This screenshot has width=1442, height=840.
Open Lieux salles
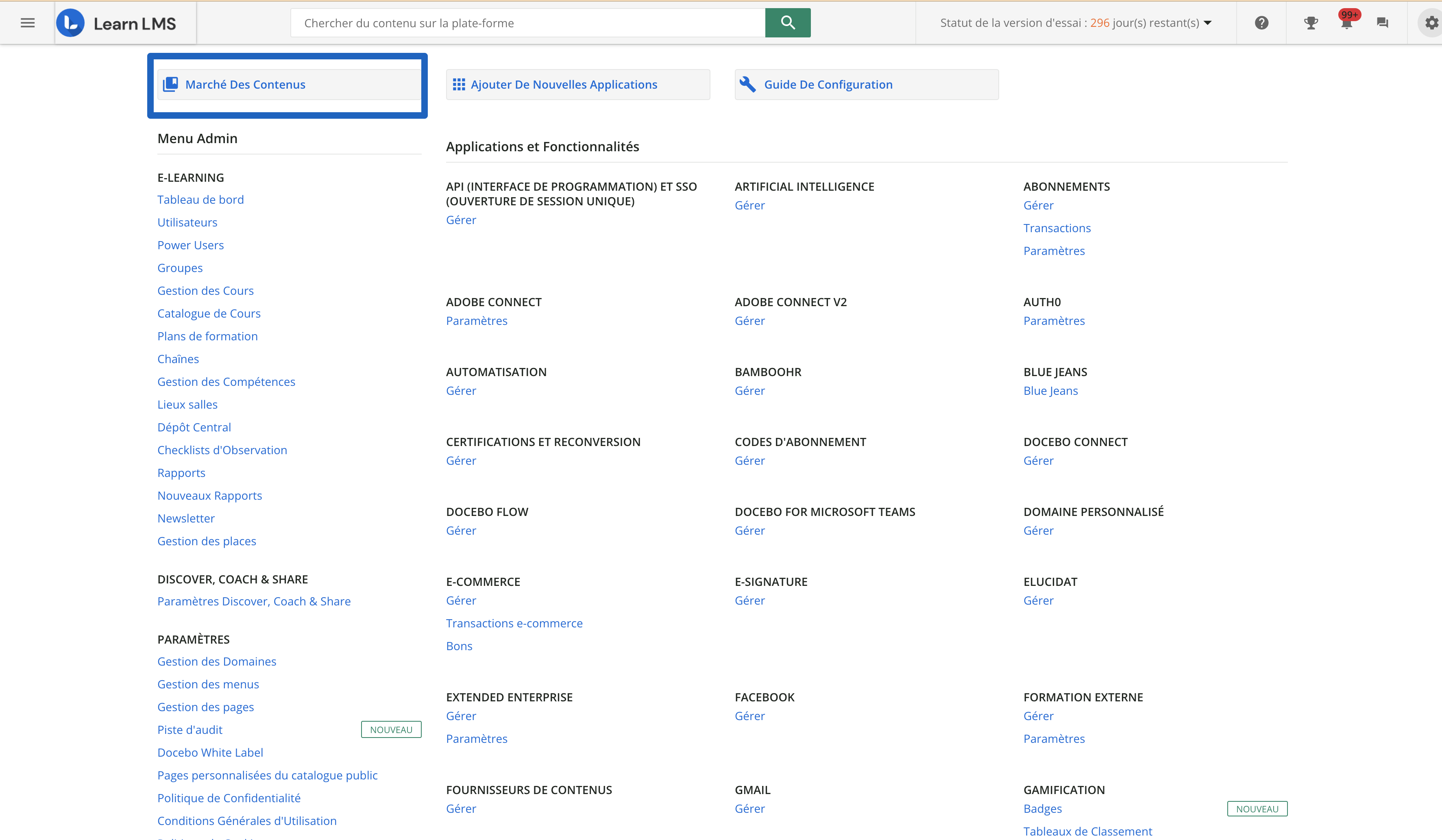pyautogui.click(x=187, y=405)
